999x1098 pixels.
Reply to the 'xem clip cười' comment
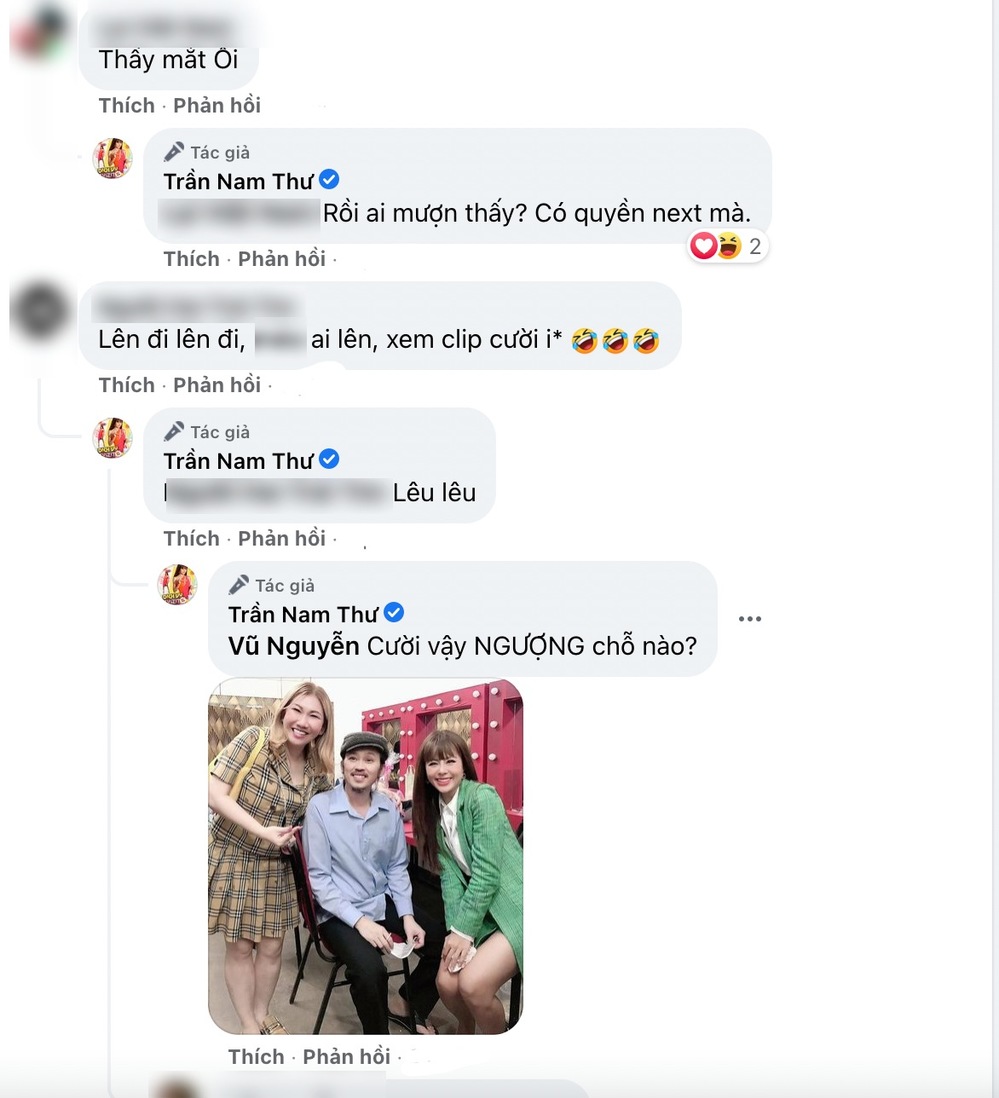pos(217,385)
